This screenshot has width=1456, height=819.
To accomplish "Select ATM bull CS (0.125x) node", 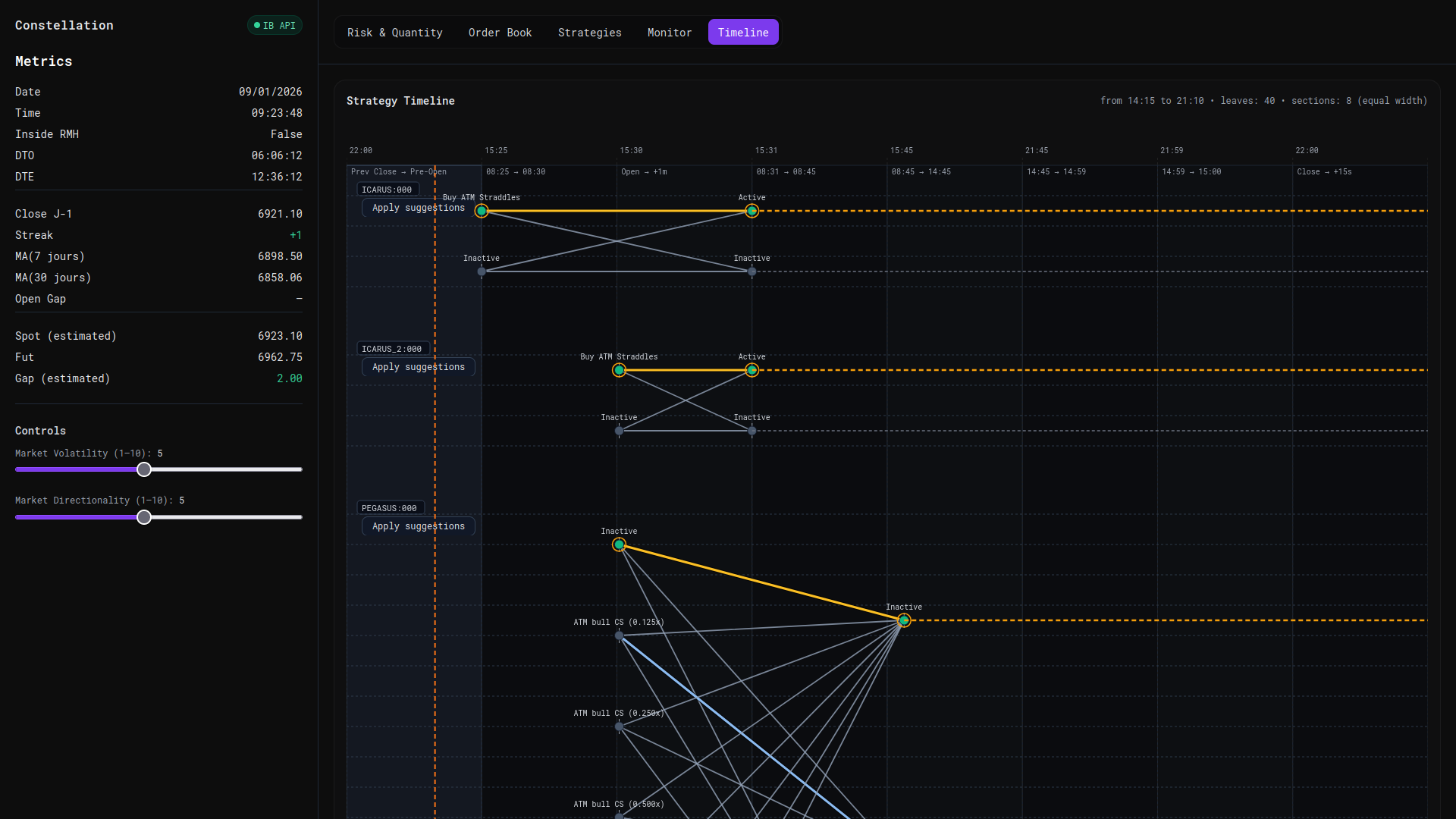I will (619, 635).
